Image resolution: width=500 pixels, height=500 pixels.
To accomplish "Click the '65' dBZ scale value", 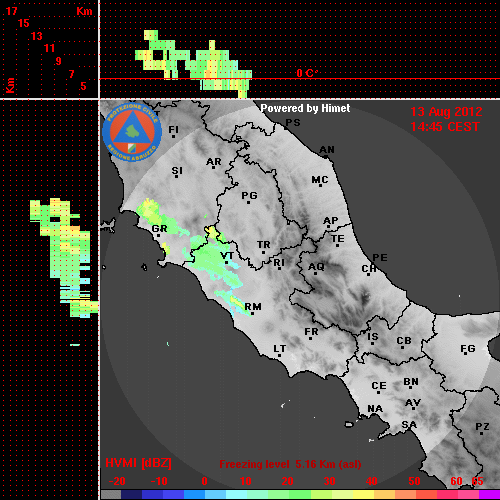I will coord(477,481).
